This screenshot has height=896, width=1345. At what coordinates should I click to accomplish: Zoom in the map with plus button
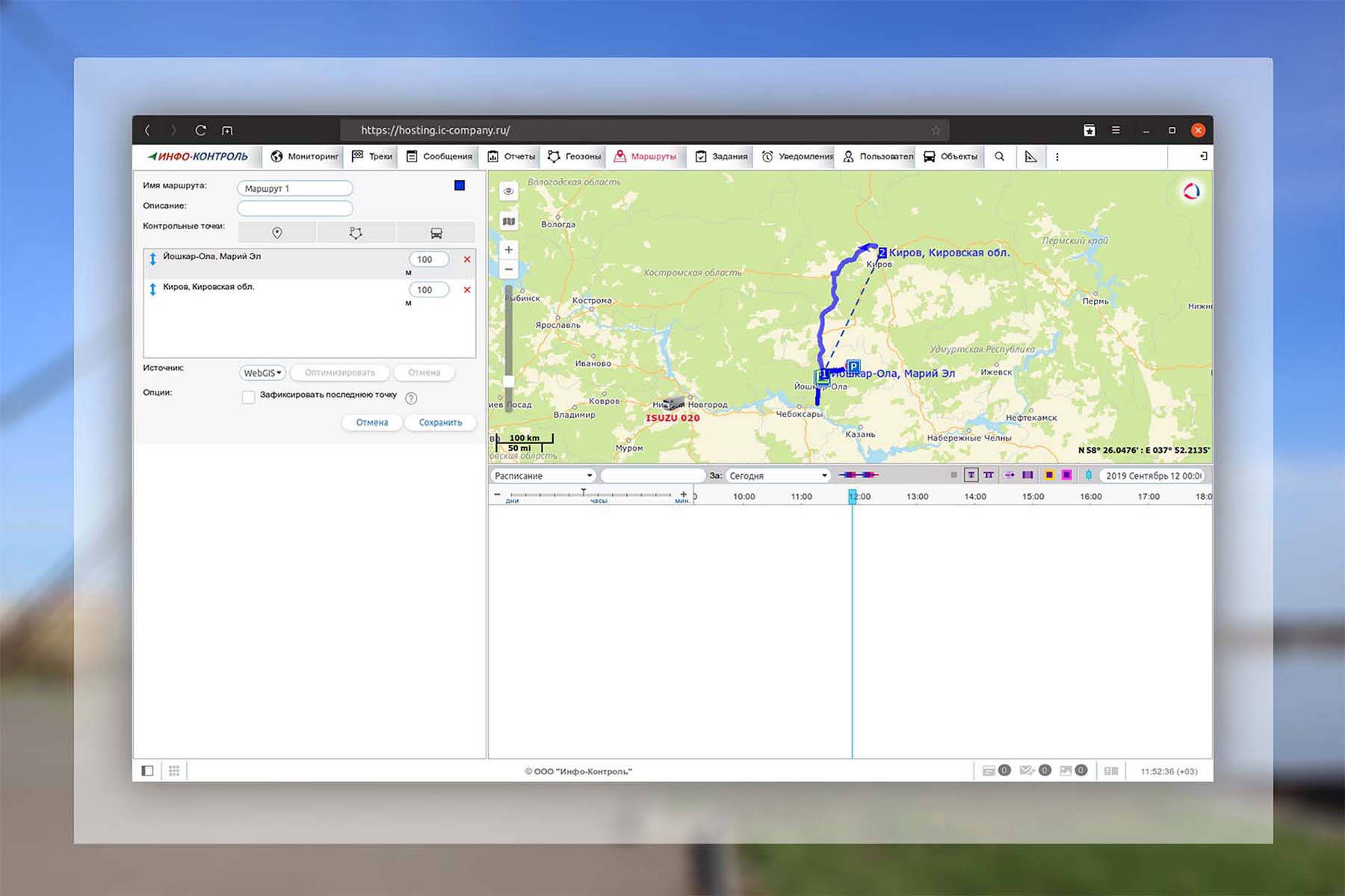[509, 250]
